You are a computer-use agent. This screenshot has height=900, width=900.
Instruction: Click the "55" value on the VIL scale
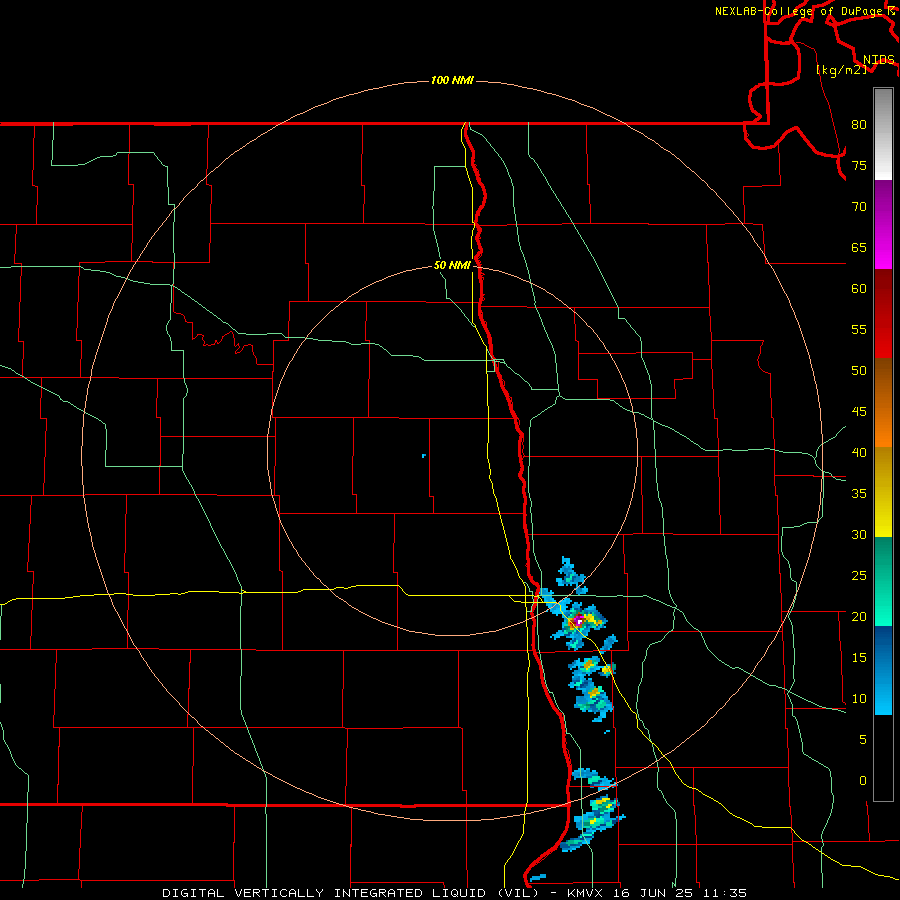click(x=859, y=329)
